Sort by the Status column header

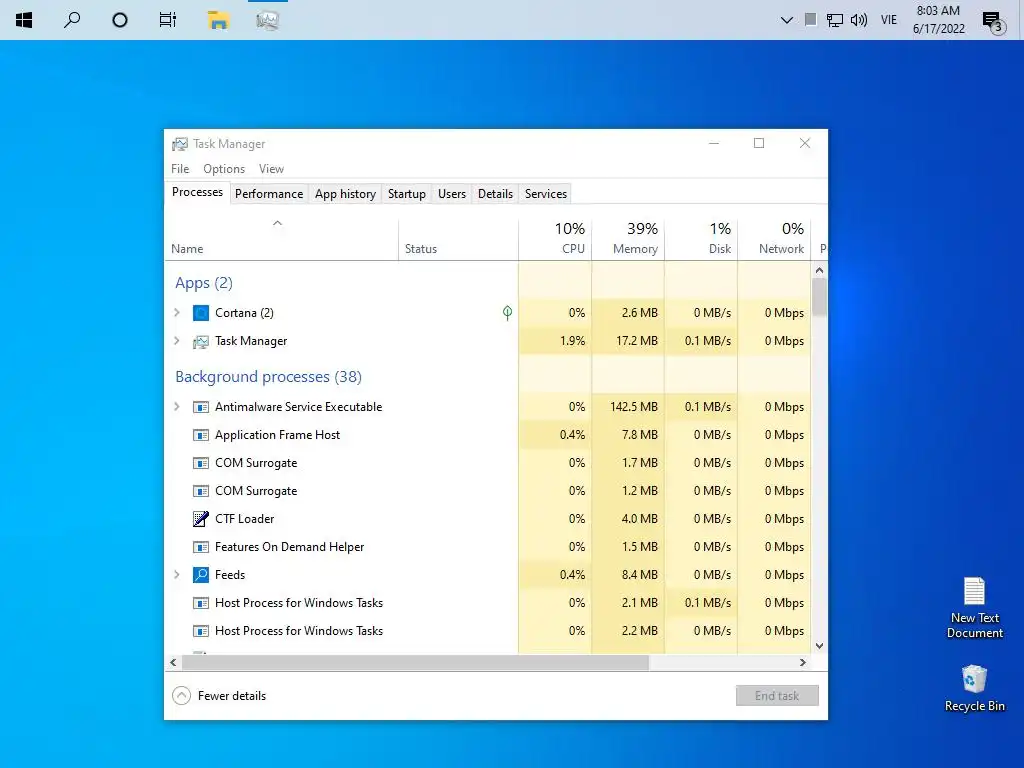pos(458,240)
